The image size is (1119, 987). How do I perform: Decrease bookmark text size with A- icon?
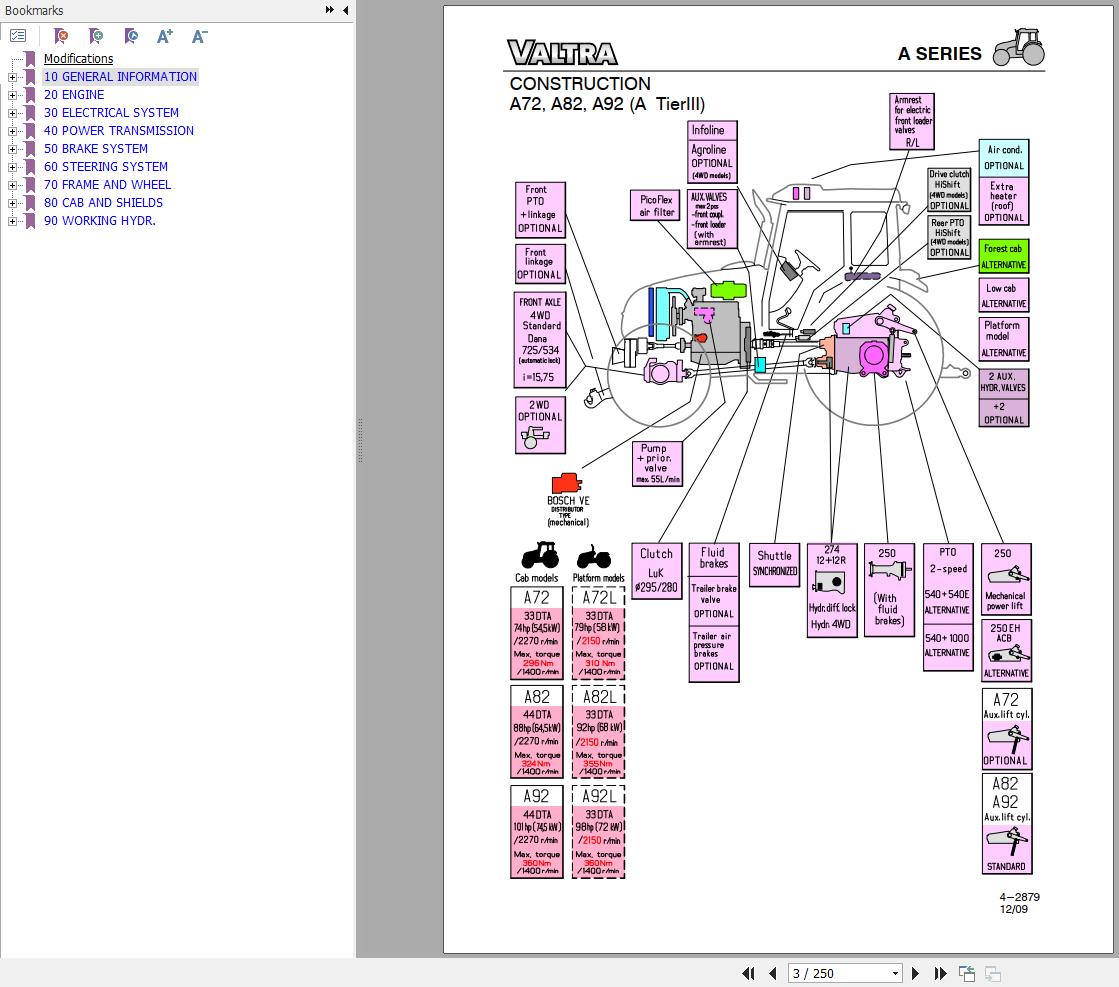200,36
